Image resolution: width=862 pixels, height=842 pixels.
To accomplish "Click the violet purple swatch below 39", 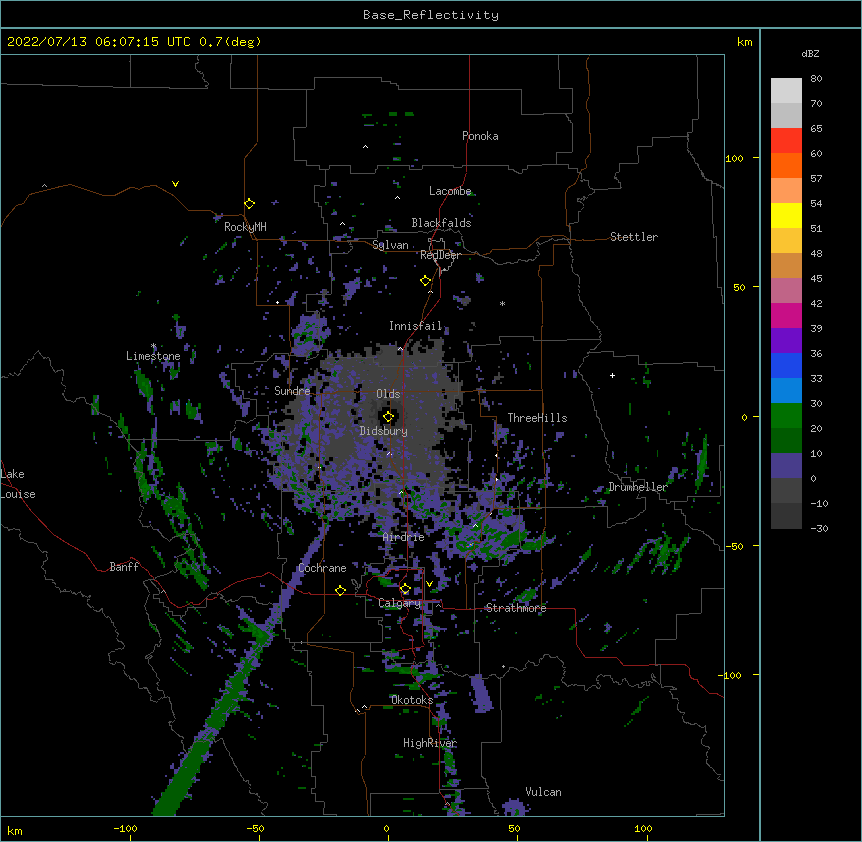I will click(x=786, y=341).
